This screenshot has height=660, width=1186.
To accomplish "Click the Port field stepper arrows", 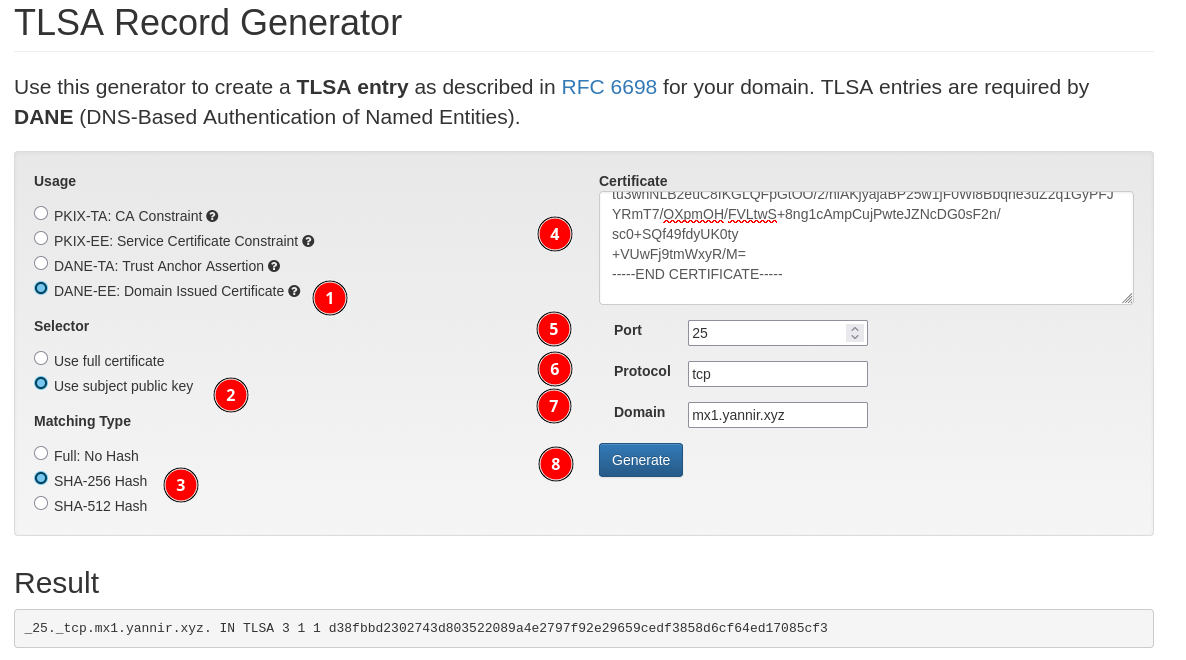I will (x=854, y=333).
